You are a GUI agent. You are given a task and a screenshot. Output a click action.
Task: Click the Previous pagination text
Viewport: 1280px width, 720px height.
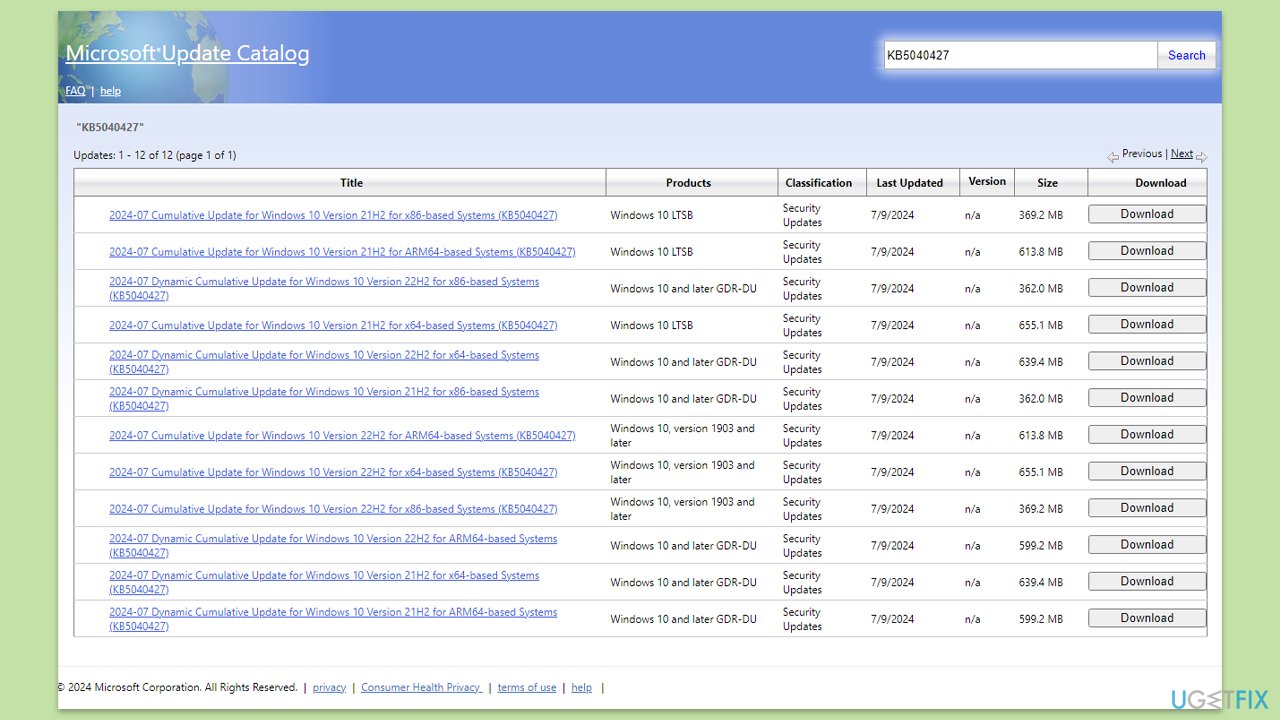[x=1142, y=154]
